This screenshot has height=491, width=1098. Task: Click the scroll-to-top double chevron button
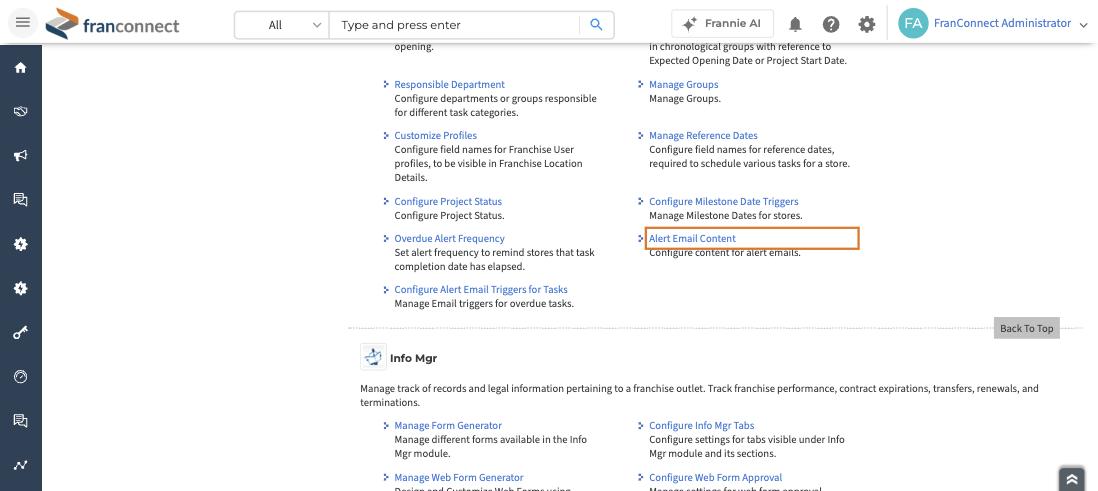tap(1071, 479)
